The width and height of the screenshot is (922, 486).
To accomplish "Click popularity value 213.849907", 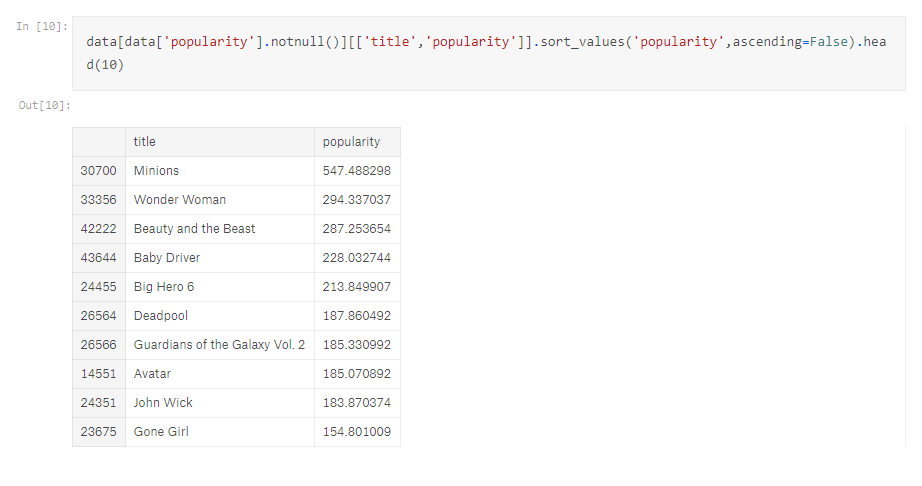I will 358,287.
